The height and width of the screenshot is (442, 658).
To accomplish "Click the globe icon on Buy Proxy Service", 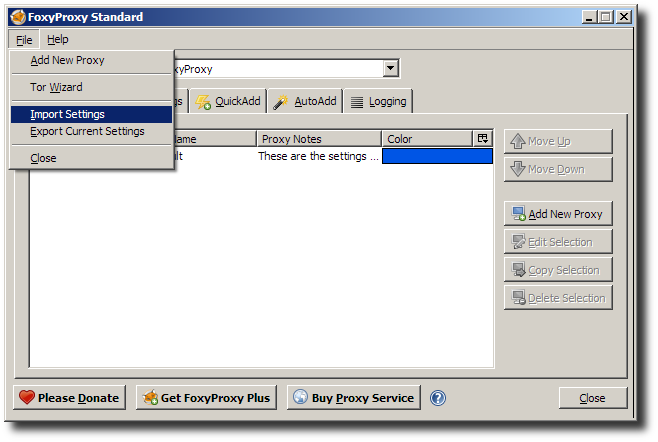I will pyautogui.click(x=300, y=397).
